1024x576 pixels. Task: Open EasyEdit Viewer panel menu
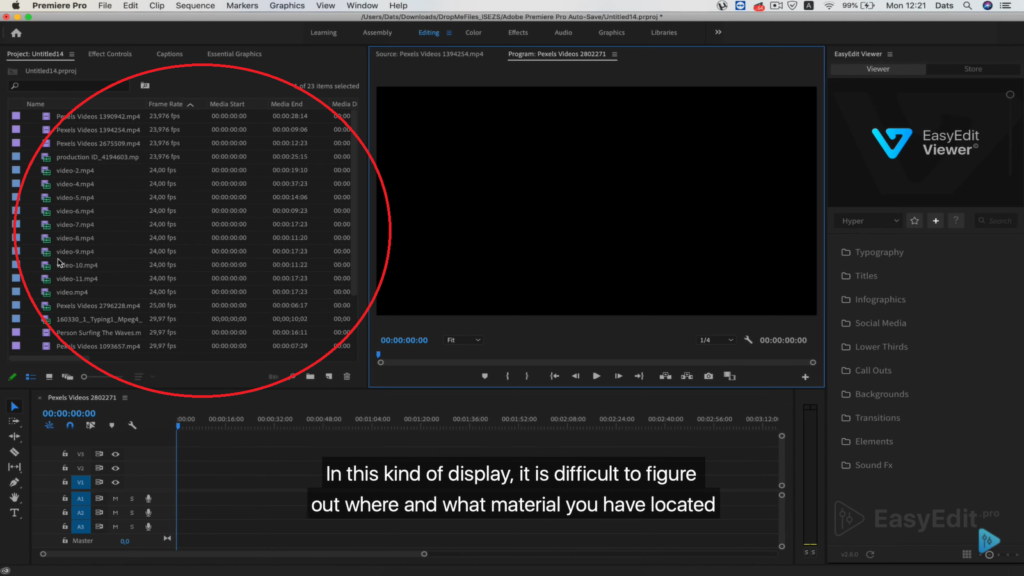point(890,54)
